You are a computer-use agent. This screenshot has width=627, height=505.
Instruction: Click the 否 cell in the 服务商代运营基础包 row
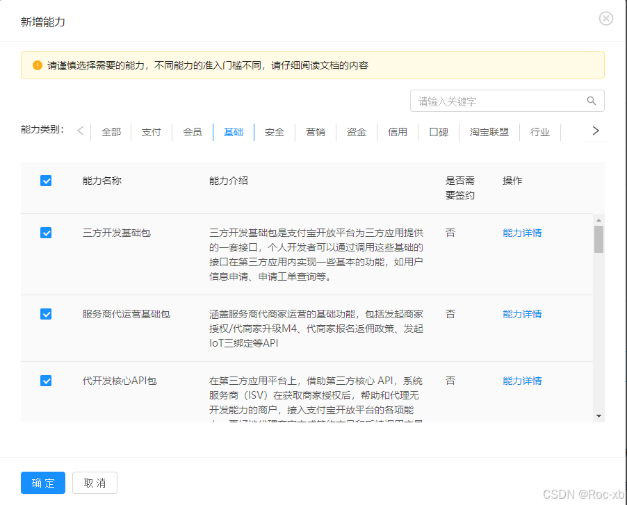(x=450, y=314)
